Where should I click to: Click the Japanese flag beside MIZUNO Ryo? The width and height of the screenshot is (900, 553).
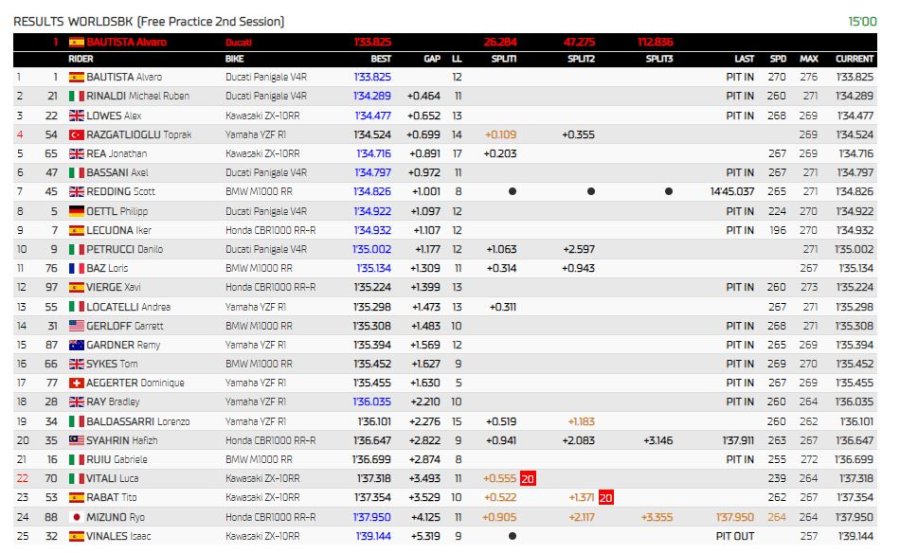coord(76,517)
